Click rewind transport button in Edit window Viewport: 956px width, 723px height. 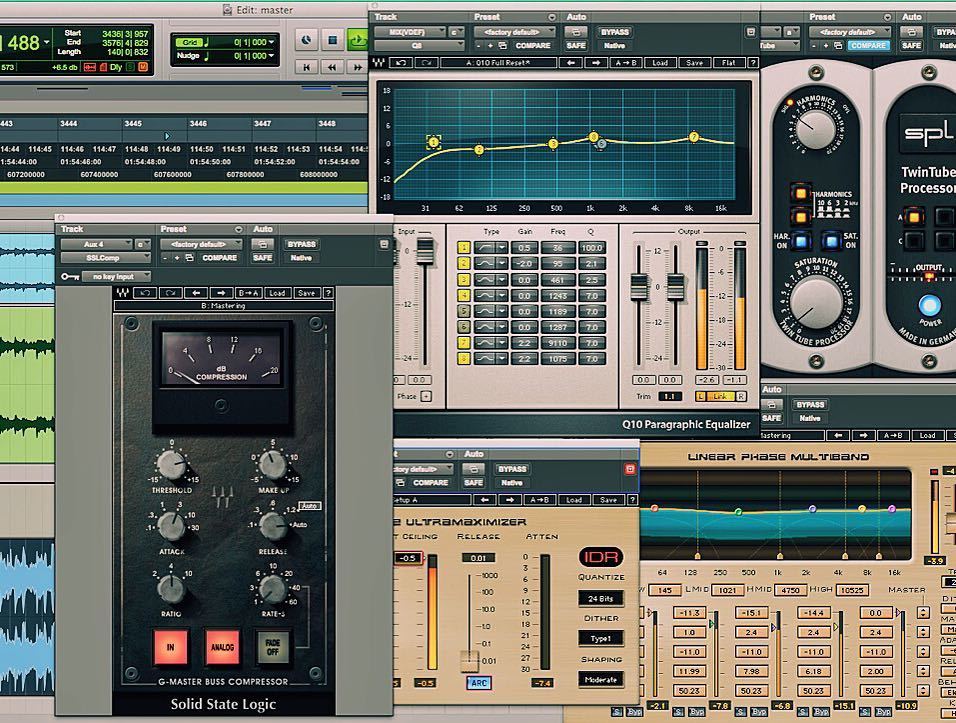(332, 67)
